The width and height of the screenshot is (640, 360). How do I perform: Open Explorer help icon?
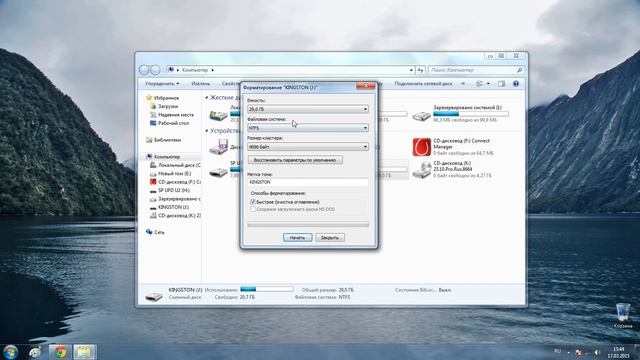516,84
